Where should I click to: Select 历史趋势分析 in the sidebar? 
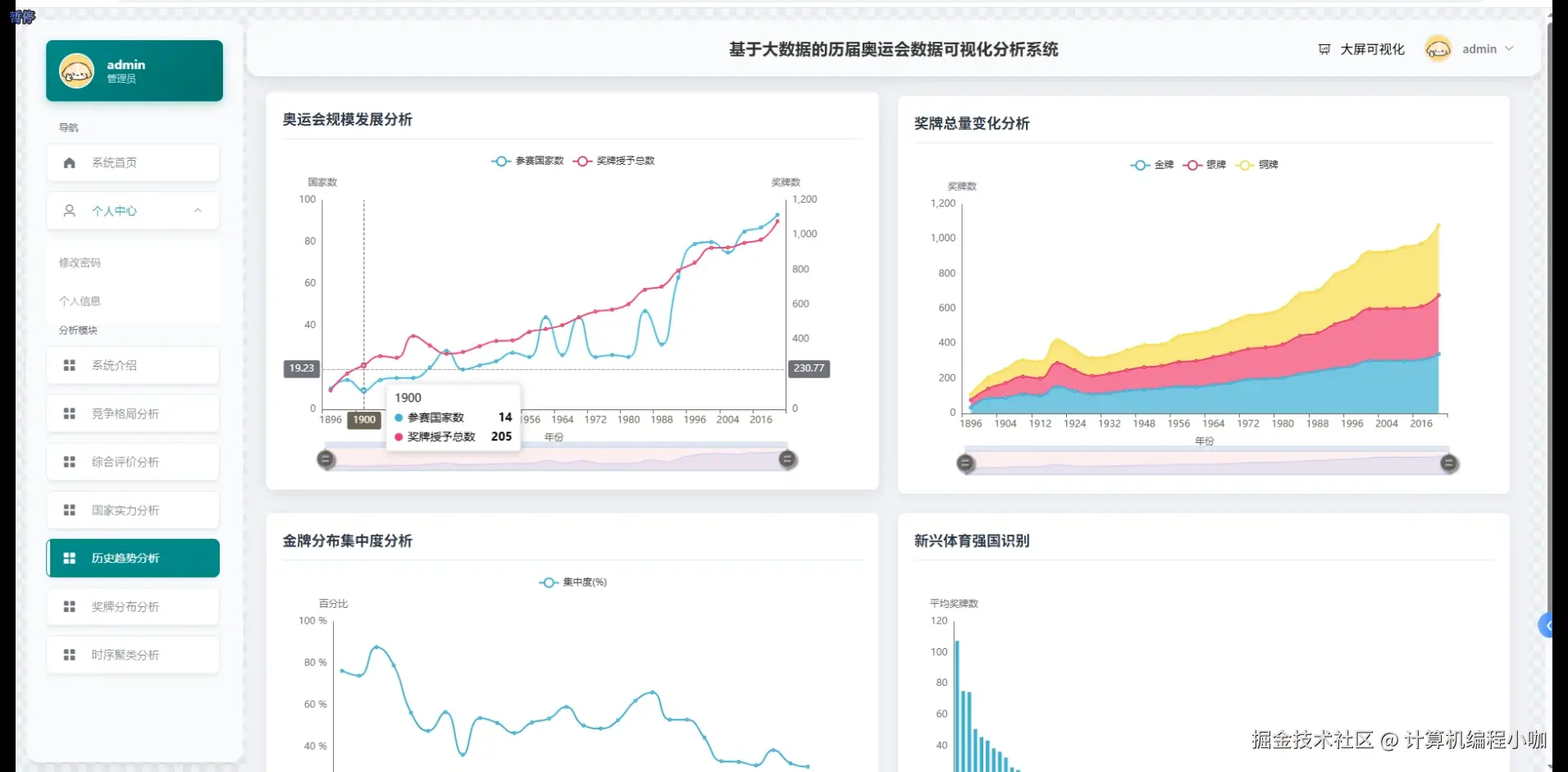133,558
